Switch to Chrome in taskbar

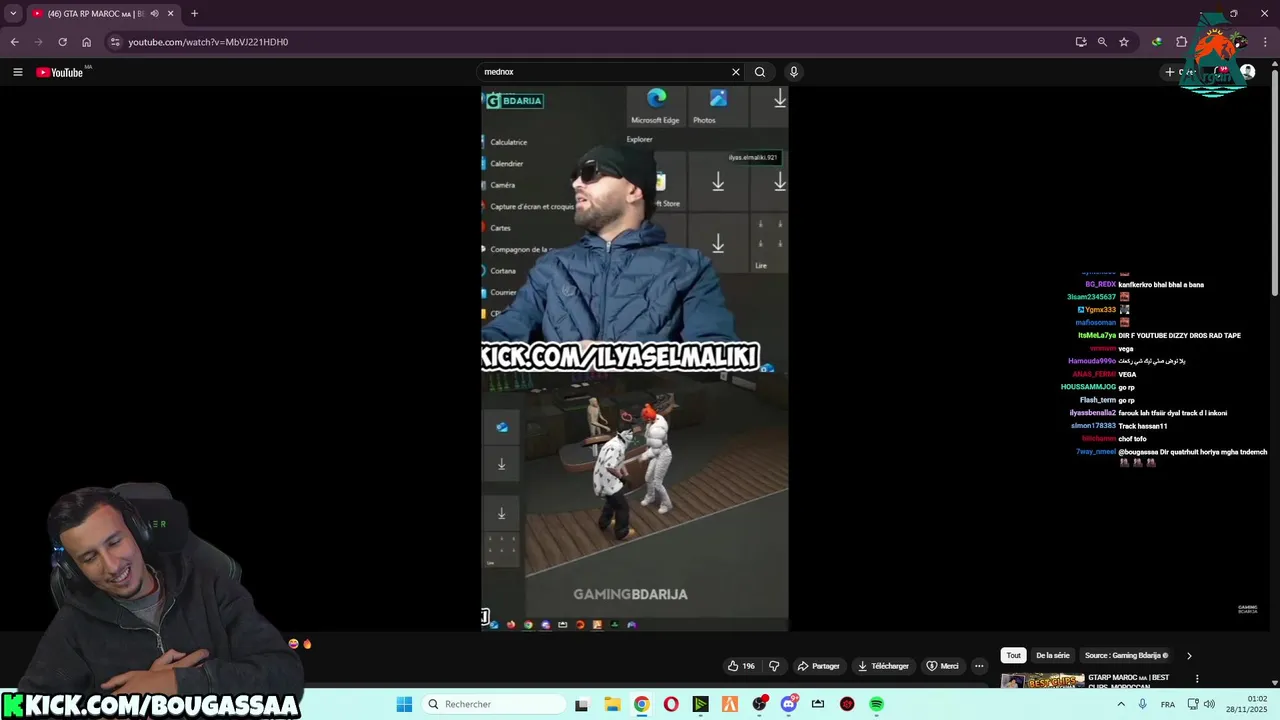tap(641, 704)
